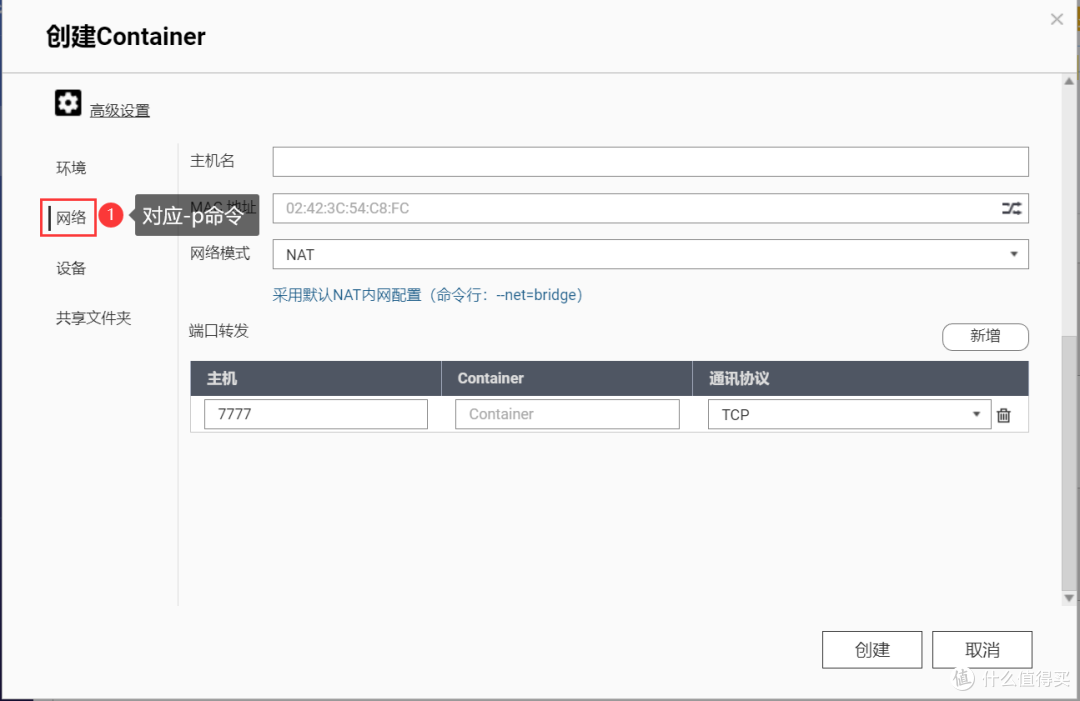Click the 高级设置 link
Viewport: 1080px width, 701px height.
120,110
